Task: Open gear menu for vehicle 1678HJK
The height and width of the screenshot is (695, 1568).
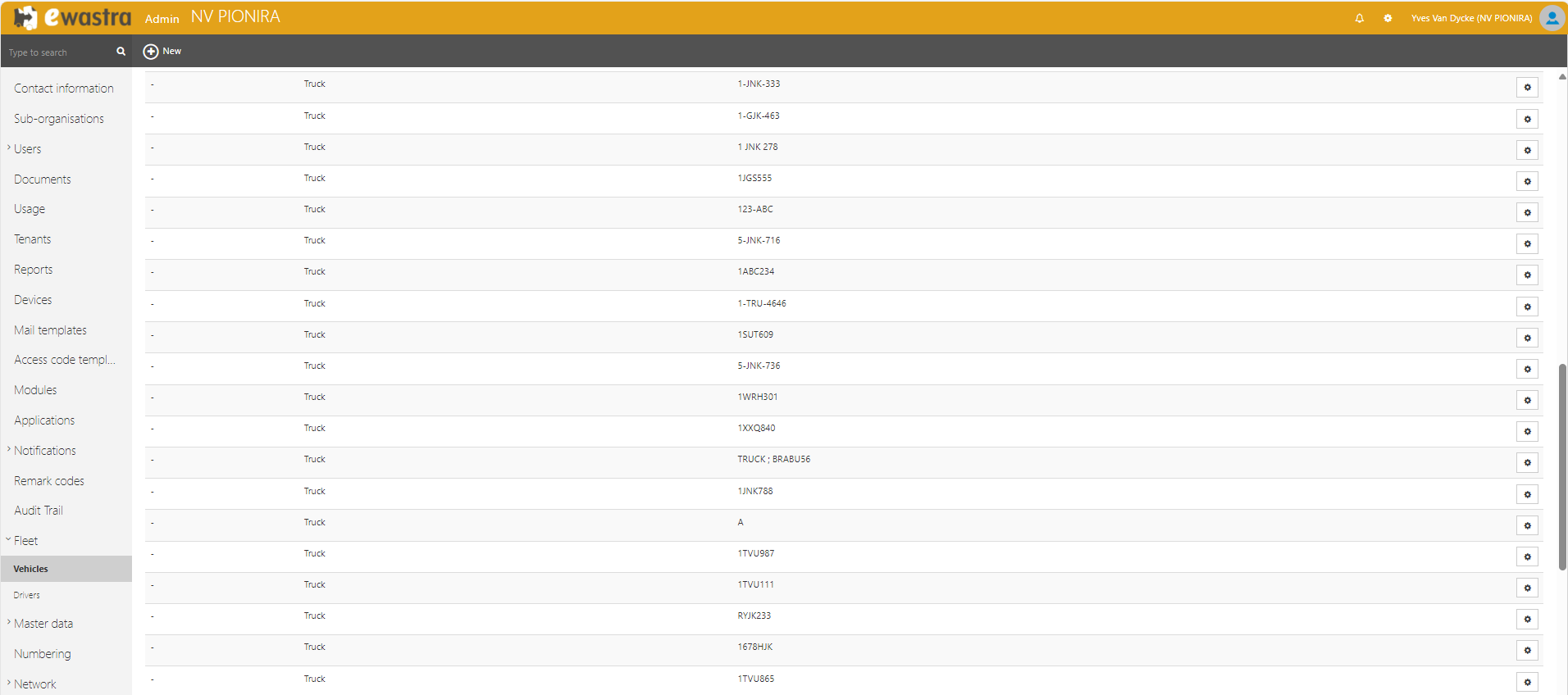Action: (x=1527, y=650)
